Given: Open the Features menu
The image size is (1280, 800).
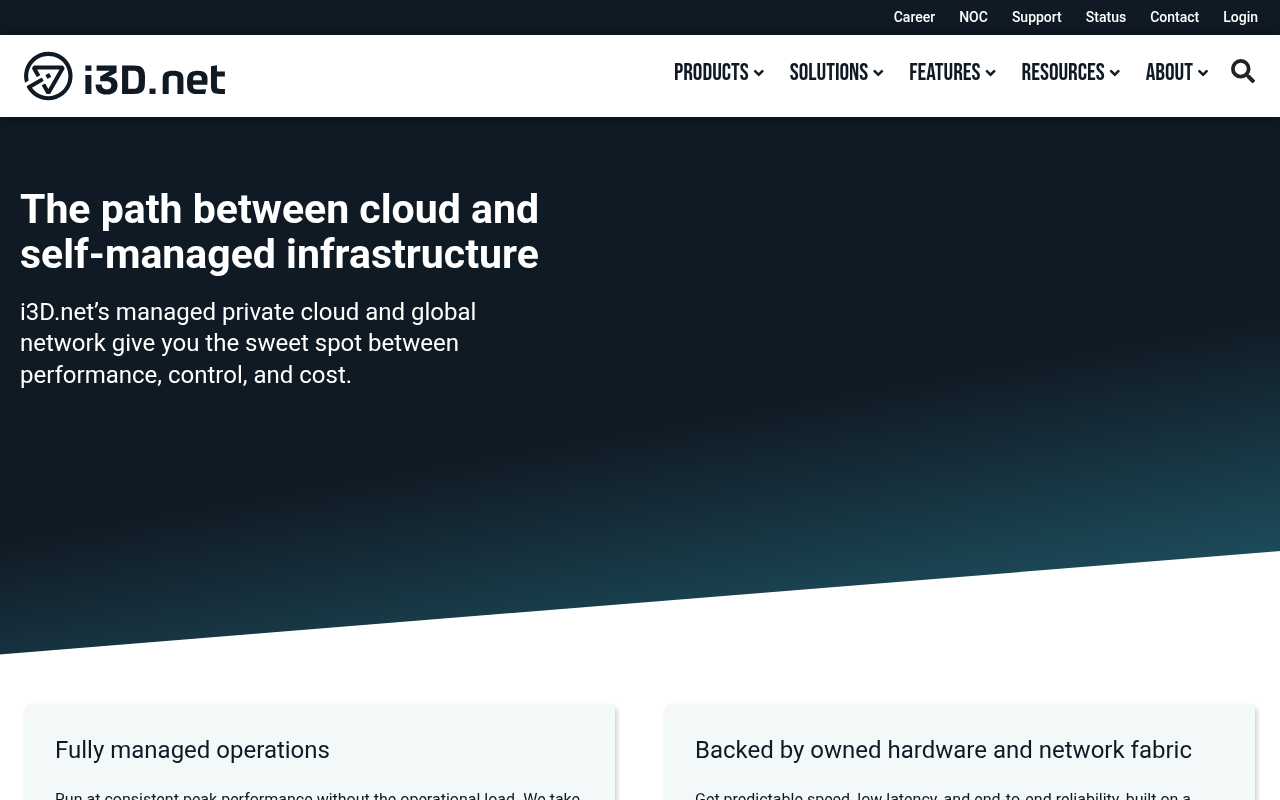Looking at the screenshot, I should coord(945,72).
